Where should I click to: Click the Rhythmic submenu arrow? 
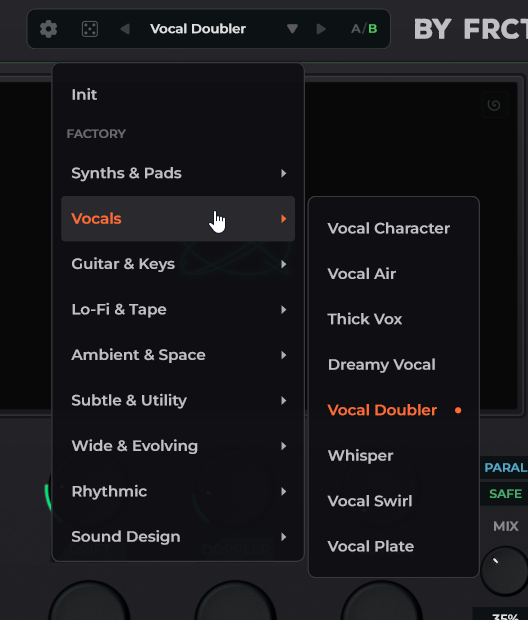(x=283, y=491)
